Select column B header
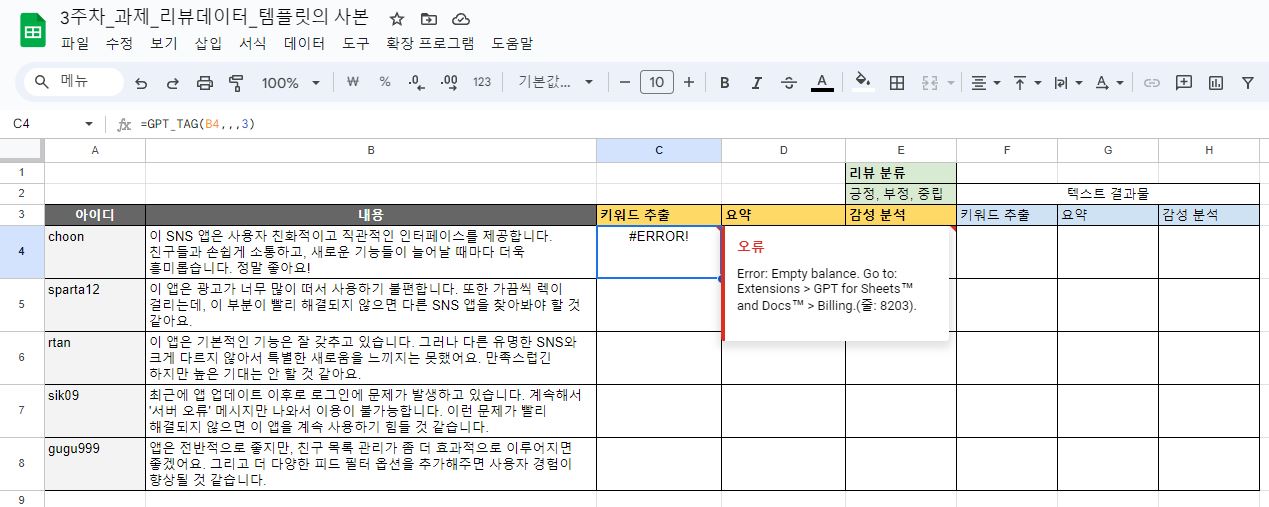 371,150
